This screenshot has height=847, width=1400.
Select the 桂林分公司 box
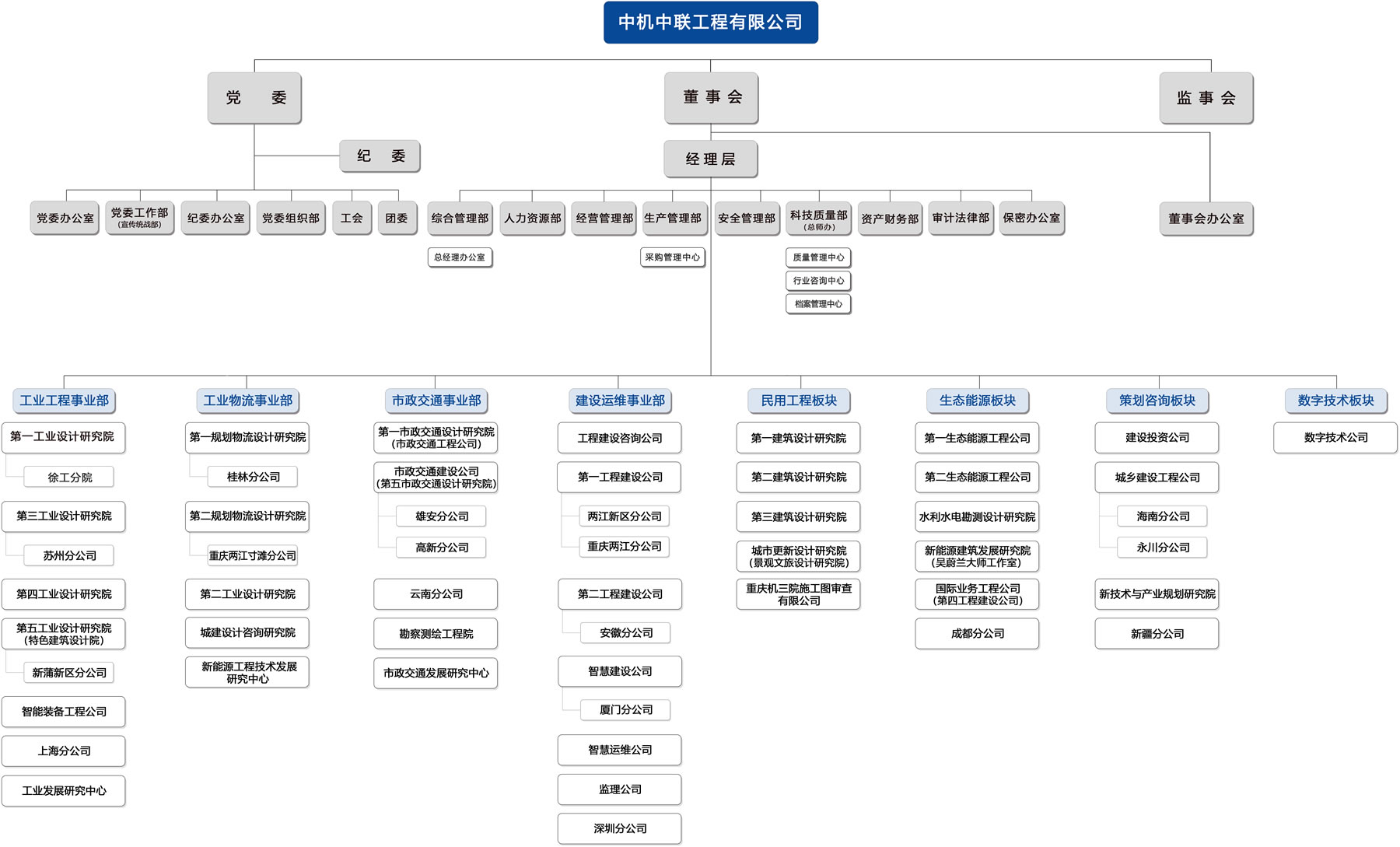(253, 478)
